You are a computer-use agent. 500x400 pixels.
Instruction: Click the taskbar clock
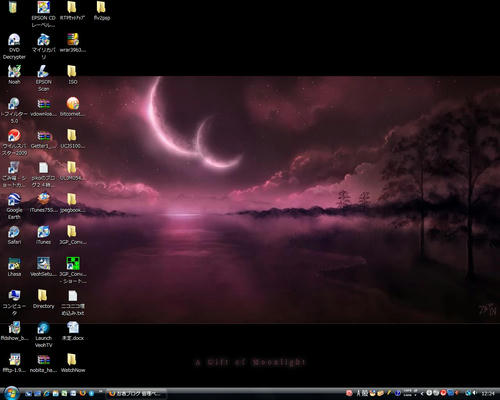(x=488, y=394)
